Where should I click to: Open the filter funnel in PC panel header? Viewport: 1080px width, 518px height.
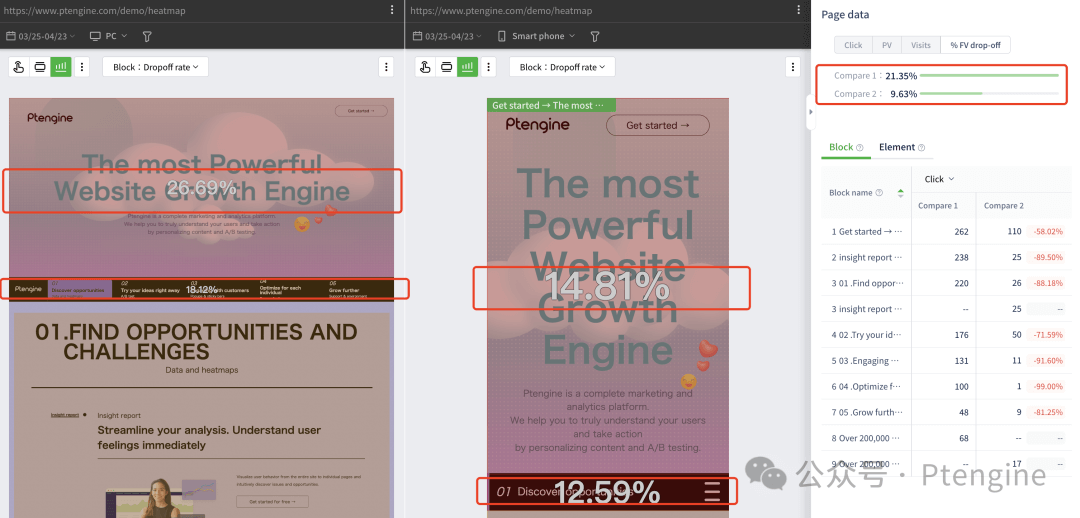[x=147, y=36]
